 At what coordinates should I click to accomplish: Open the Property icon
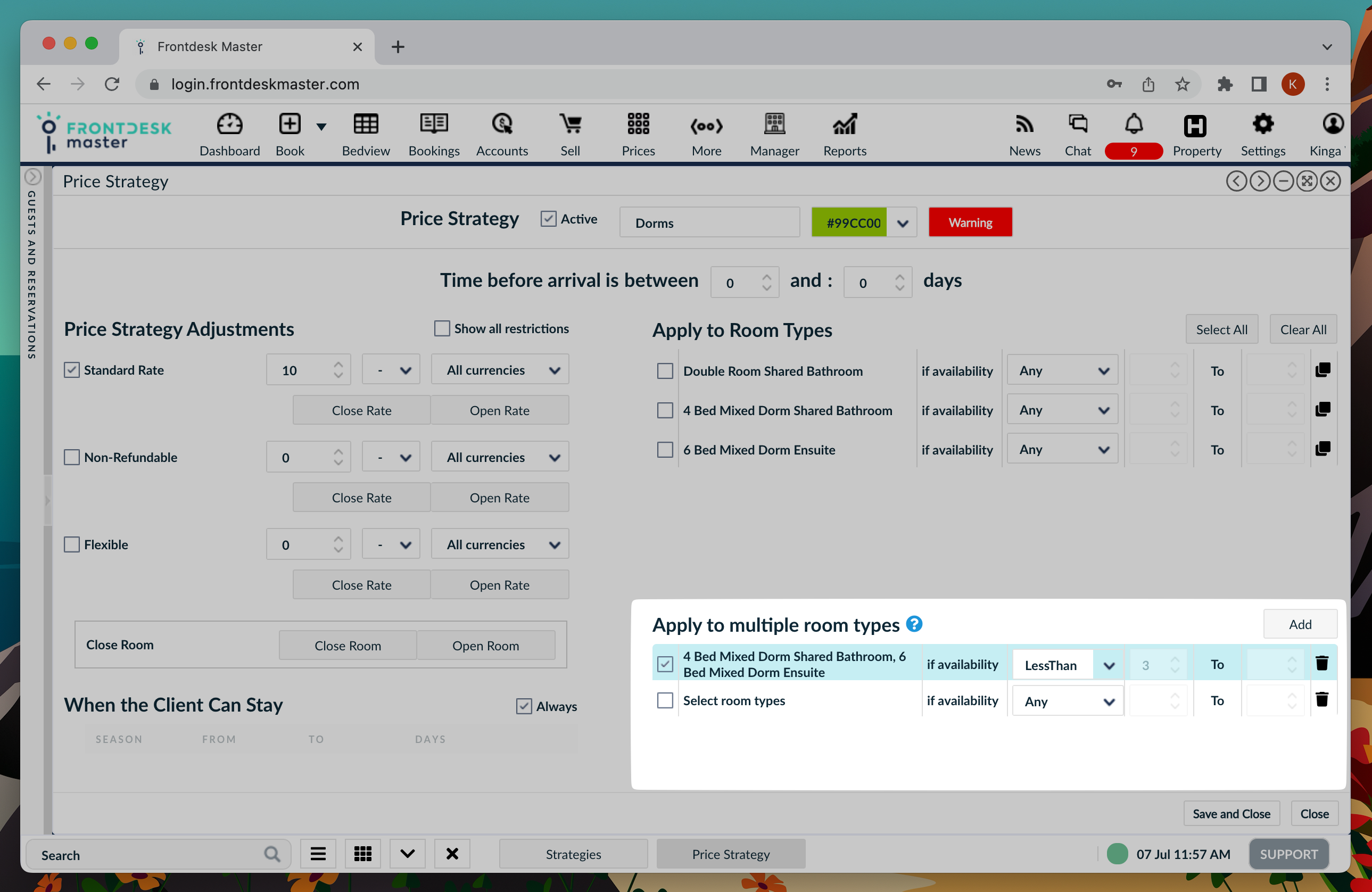point(1195,126)
